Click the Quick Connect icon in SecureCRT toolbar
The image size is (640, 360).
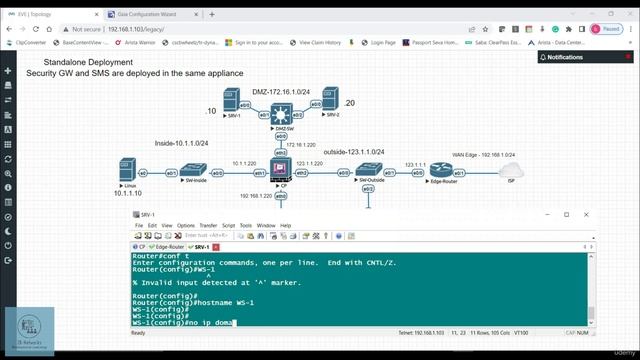click(x=148, y=236)
